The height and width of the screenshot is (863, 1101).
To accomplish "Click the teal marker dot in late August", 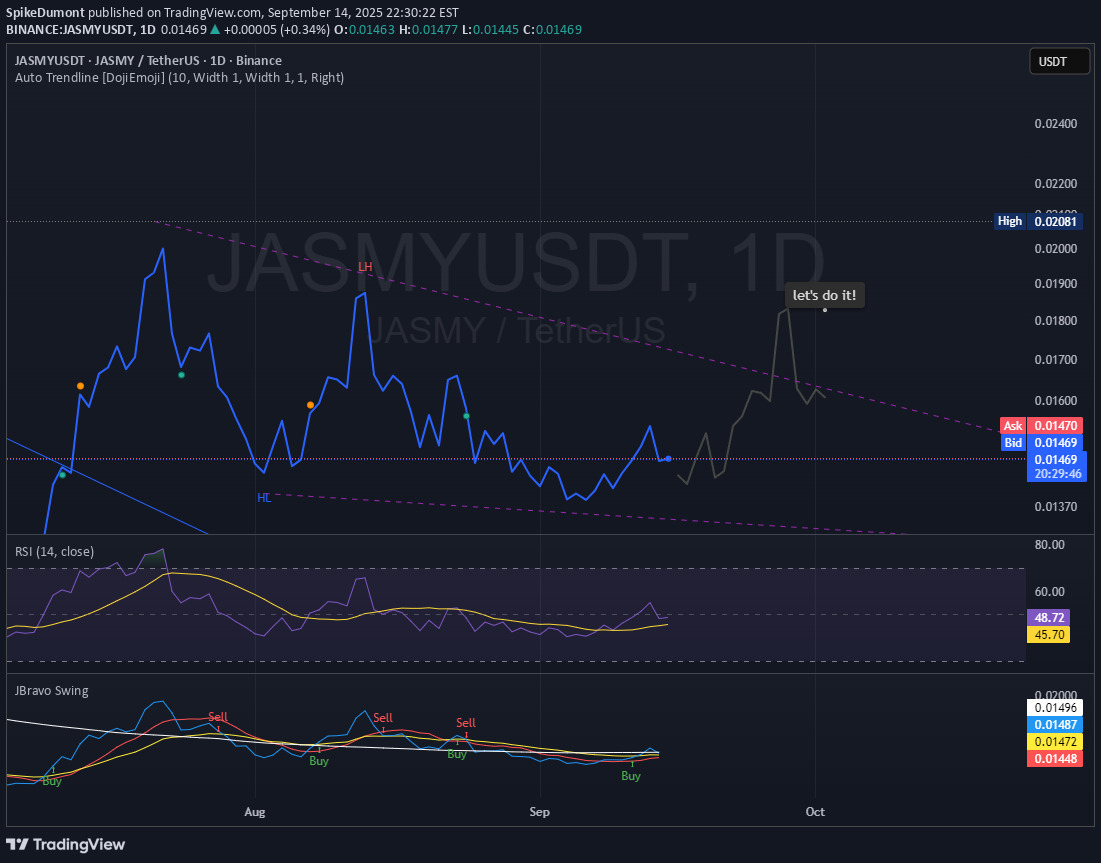I will (466, 416).
